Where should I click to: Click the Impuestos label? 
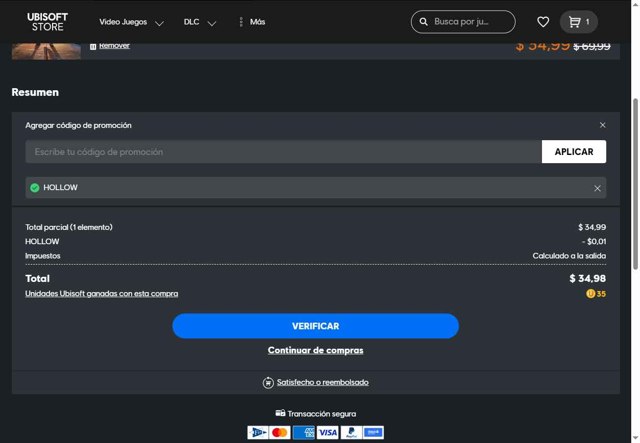click(x=43, y=256)
